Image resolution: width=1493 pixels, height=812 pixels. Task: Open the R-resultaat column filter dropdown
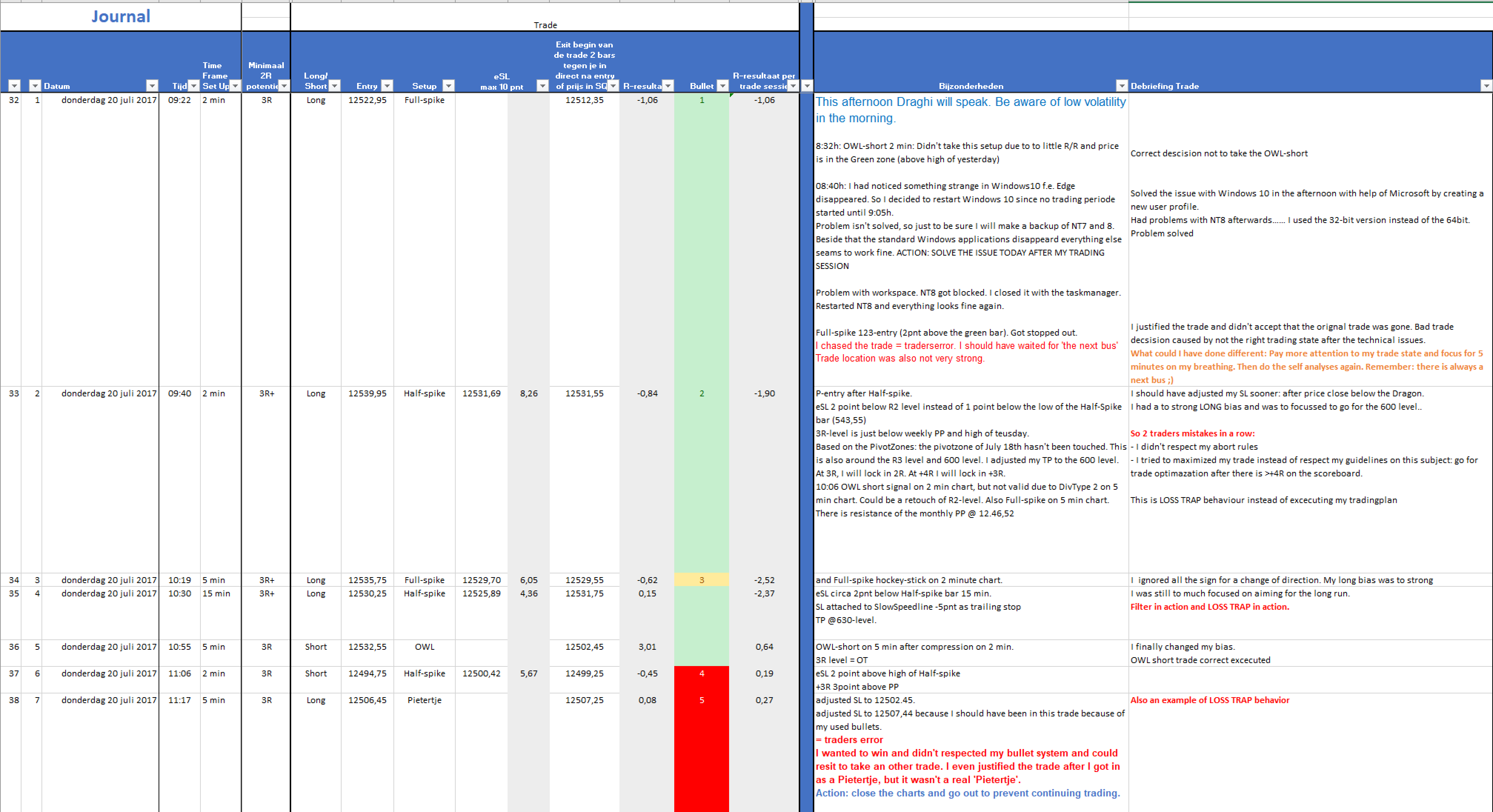[x=668, y=86]
